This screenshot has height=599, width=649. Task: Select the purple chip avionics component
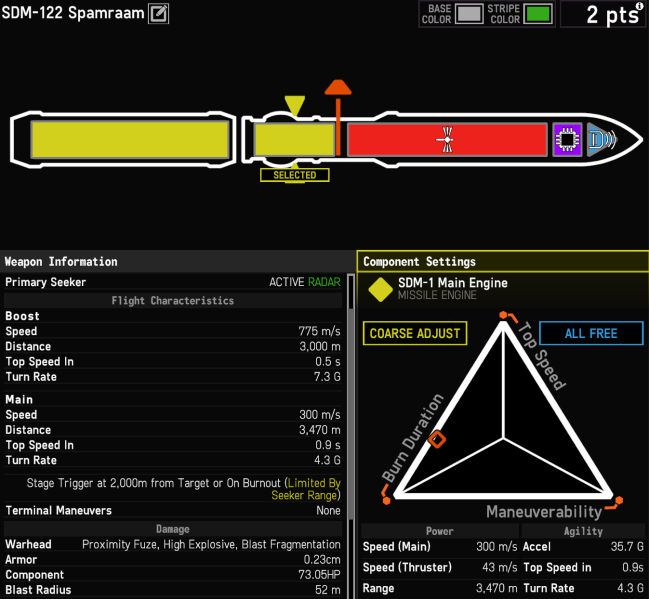pyautogui.click(x=567, y=140)
